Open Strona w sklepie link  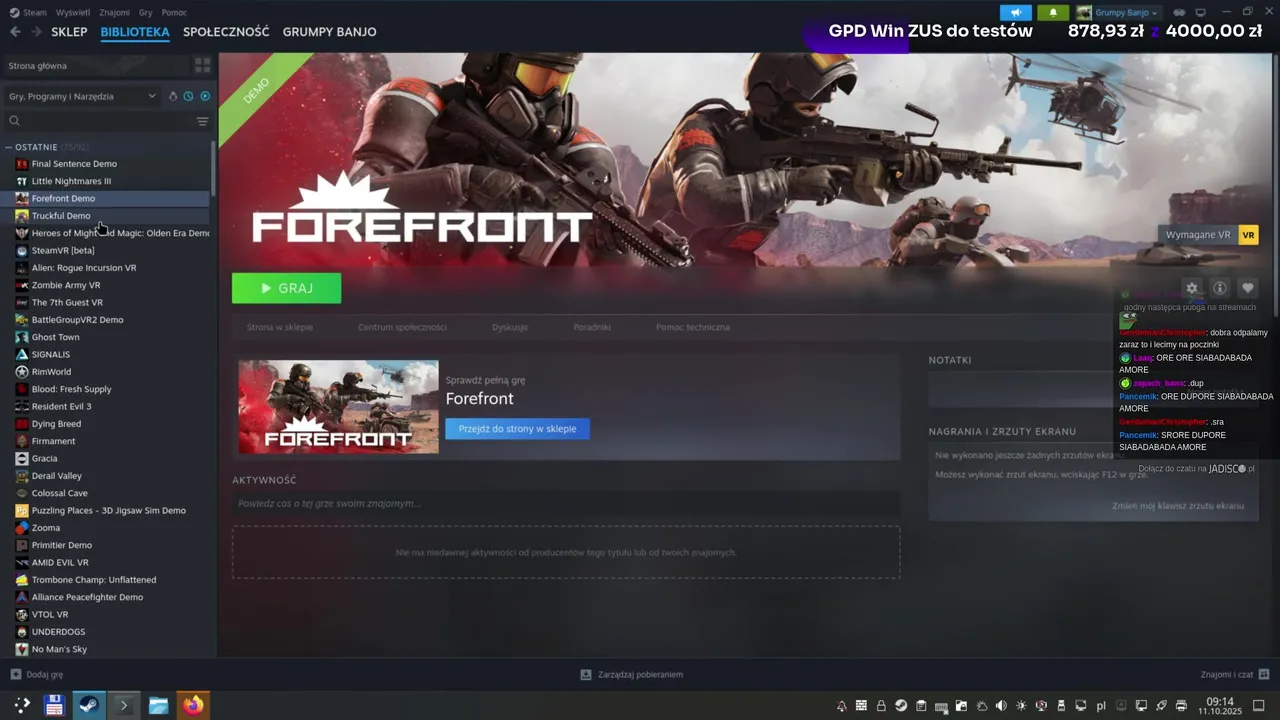280,327
